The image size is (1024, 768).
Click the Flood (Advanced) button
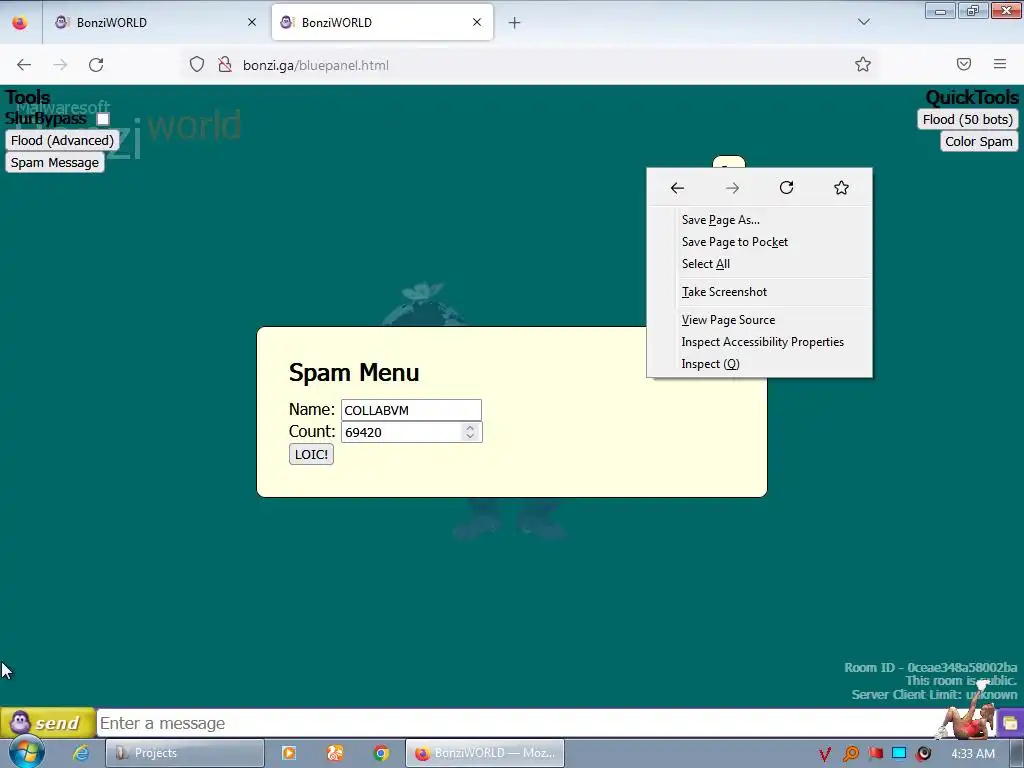pyautogui.click(x=62, y=140)
